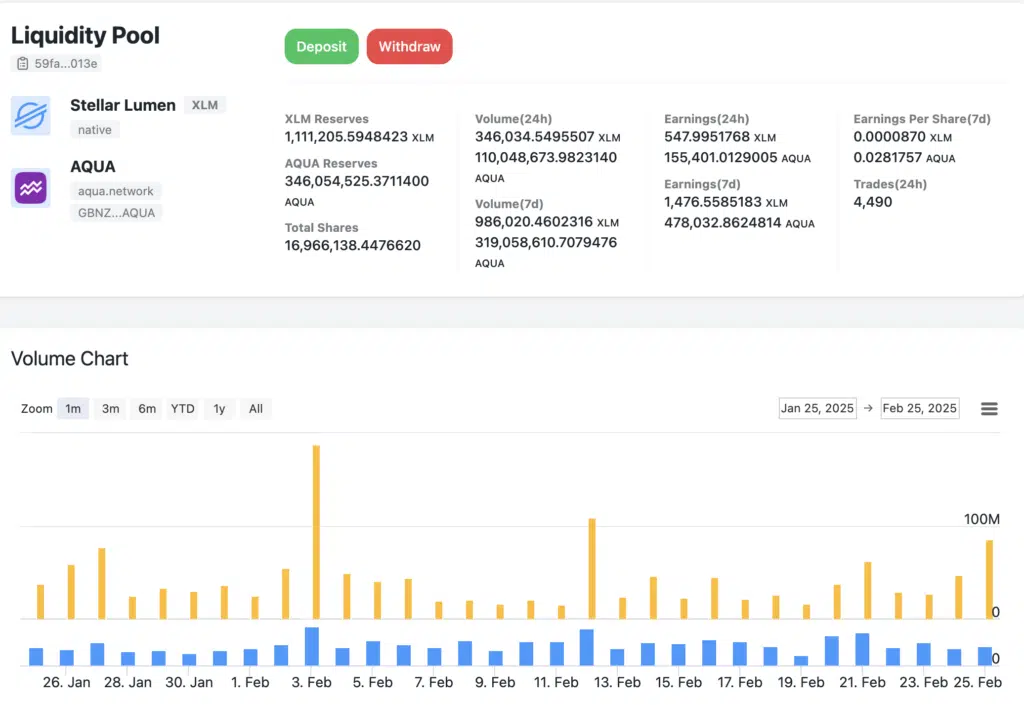Click the 24h earnings 155,401.0129005 AQUA

pyautogui.click(x=737, y=157)
